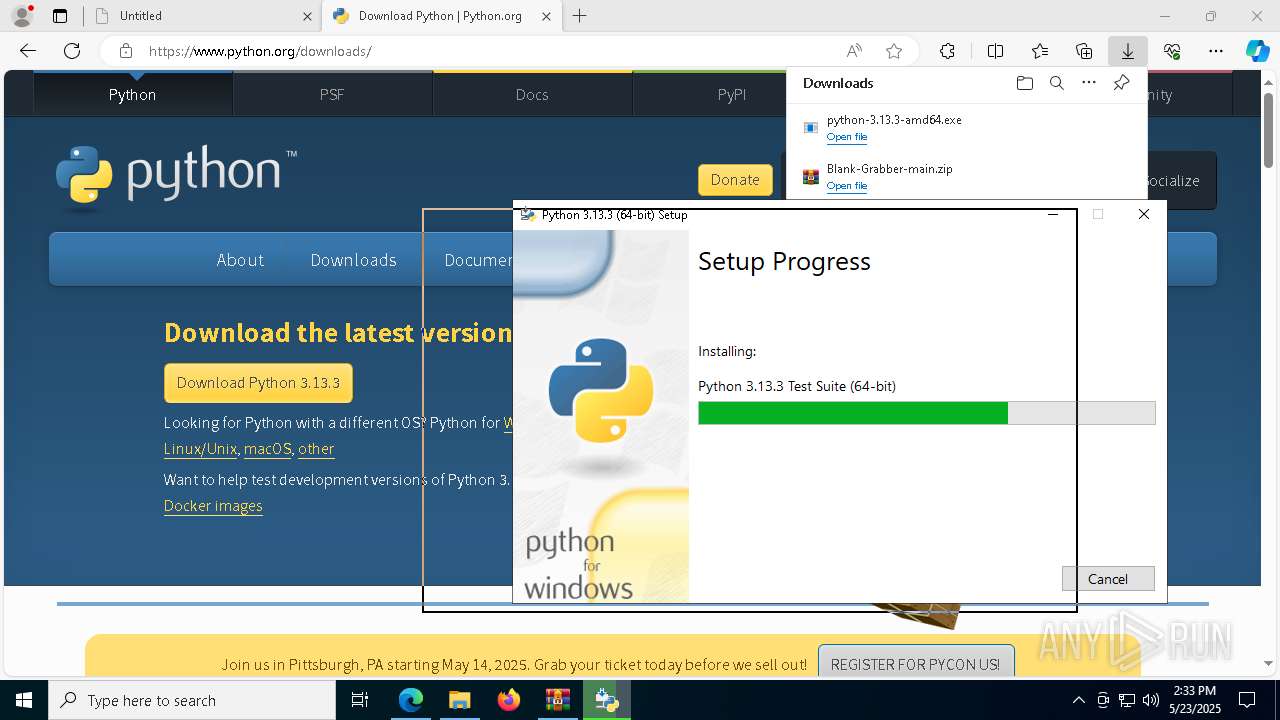Open the About menu on python.org

point(240,260)
